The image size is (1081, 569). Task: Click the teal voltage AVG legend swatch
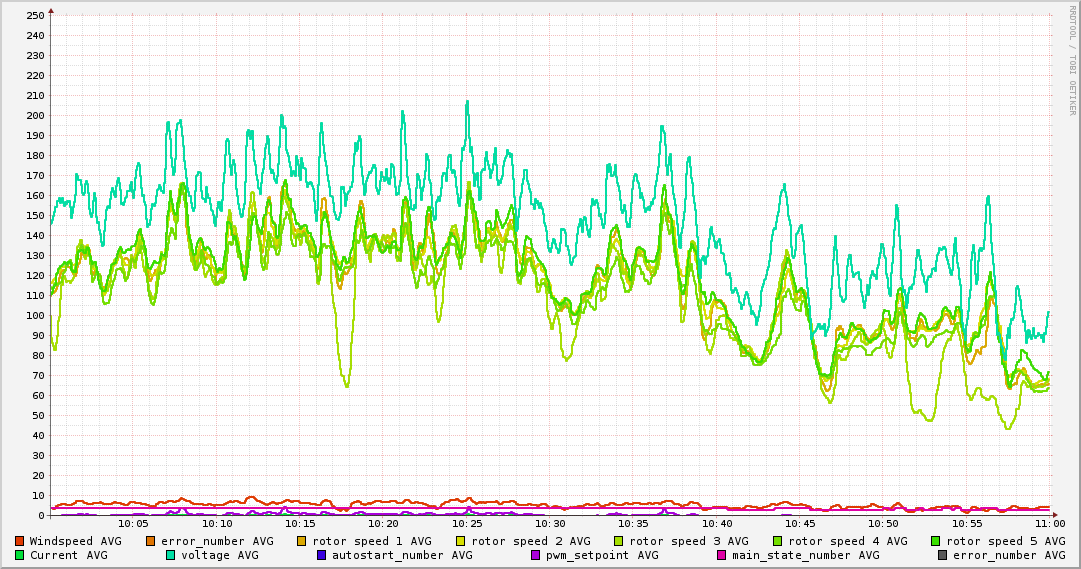coord(170,555)
